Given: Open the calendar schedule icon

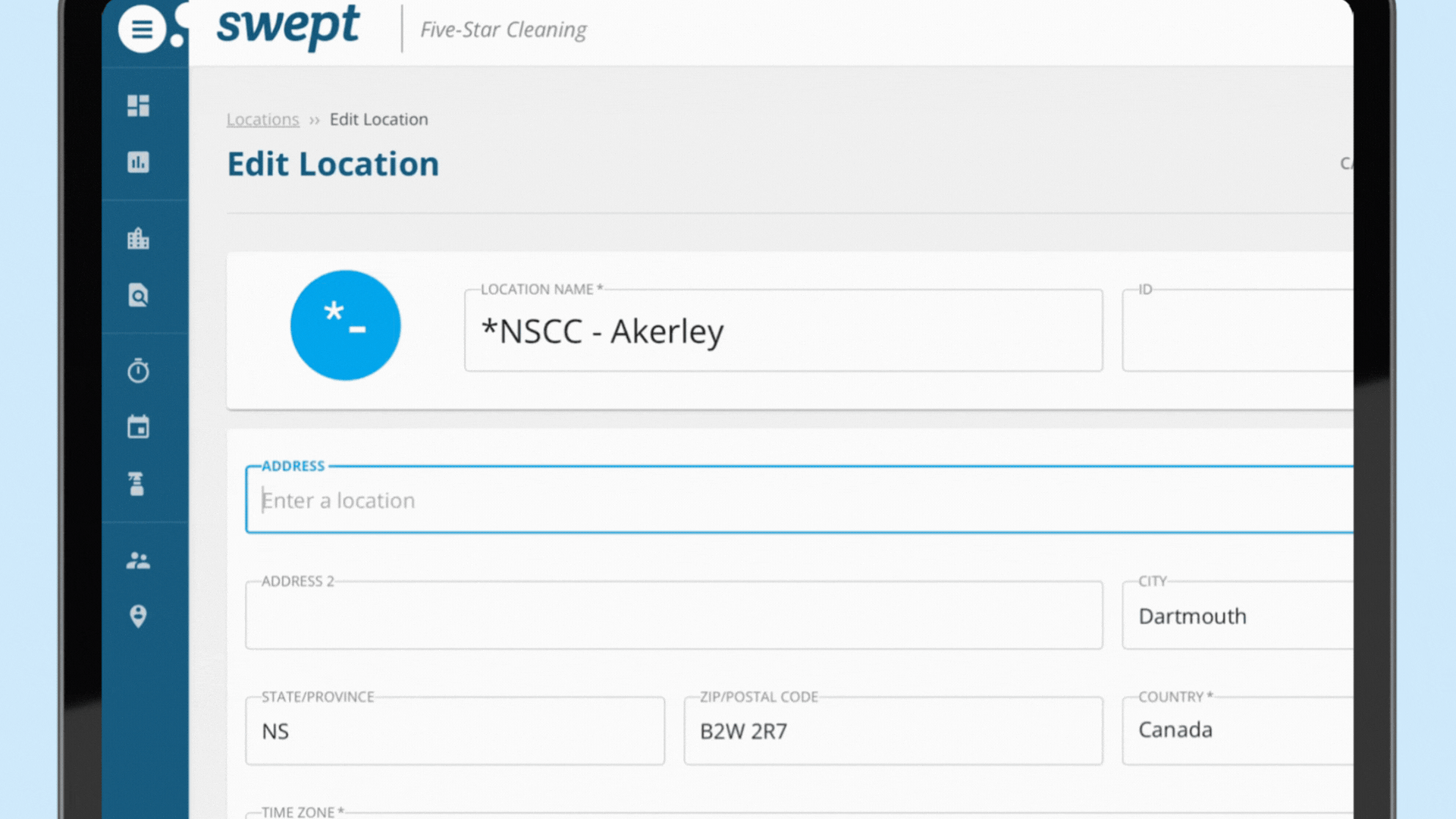Looking at the screenshot, I should point(138,427).
